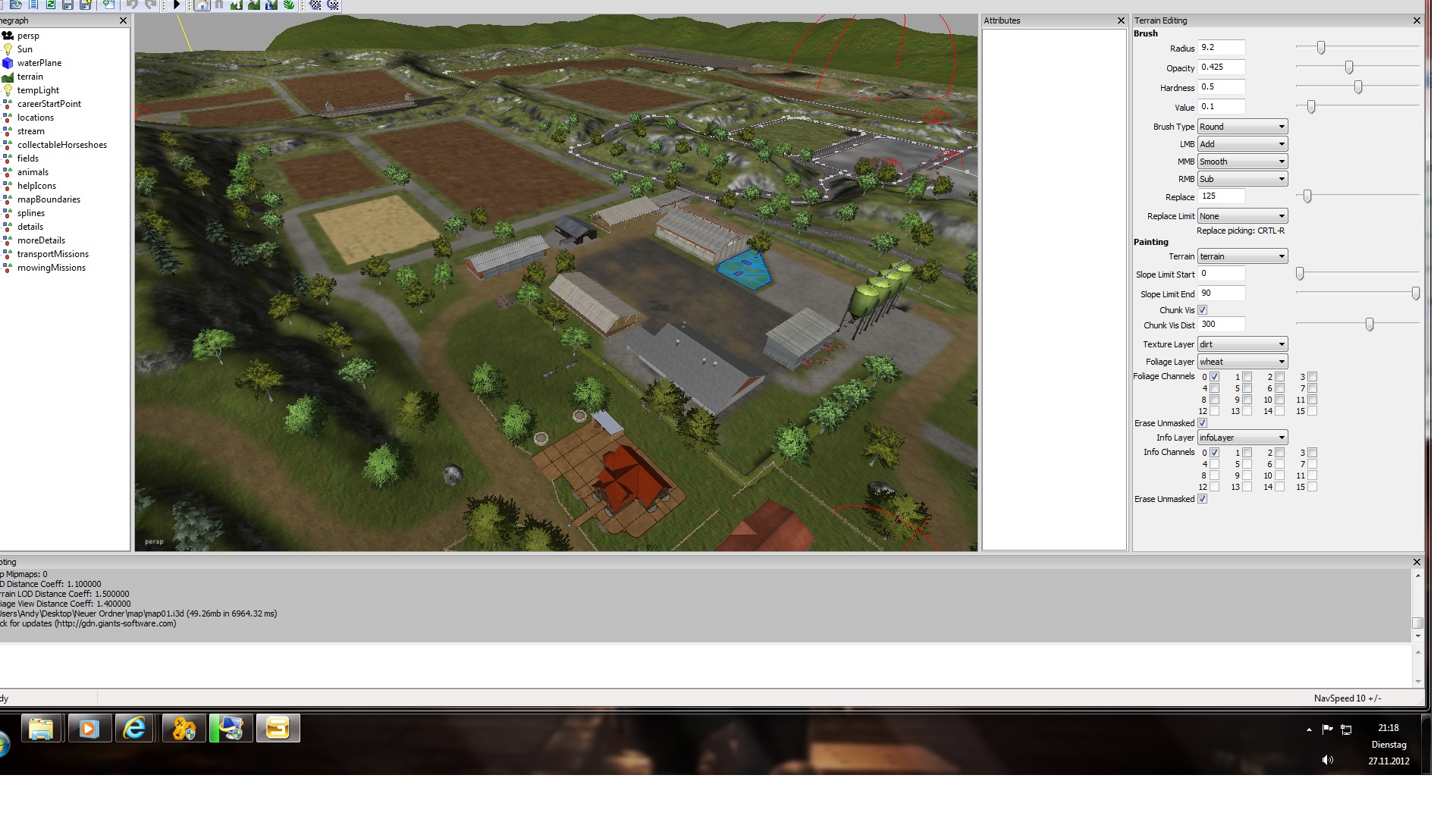Open the Foliage Layer dropdown
1456x819 pixels.
click(1242, 362)
